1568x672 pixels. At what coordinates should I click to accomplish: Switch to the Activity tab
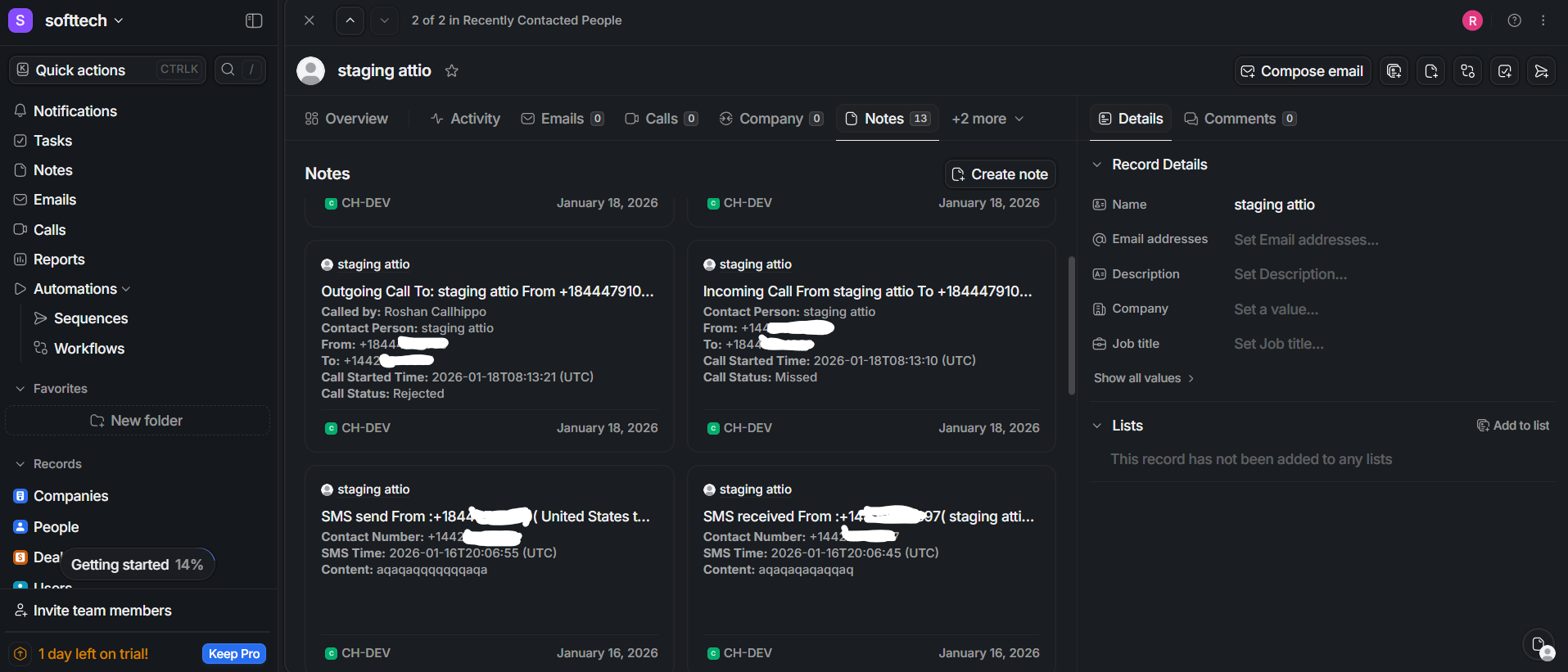click(465, 119)
